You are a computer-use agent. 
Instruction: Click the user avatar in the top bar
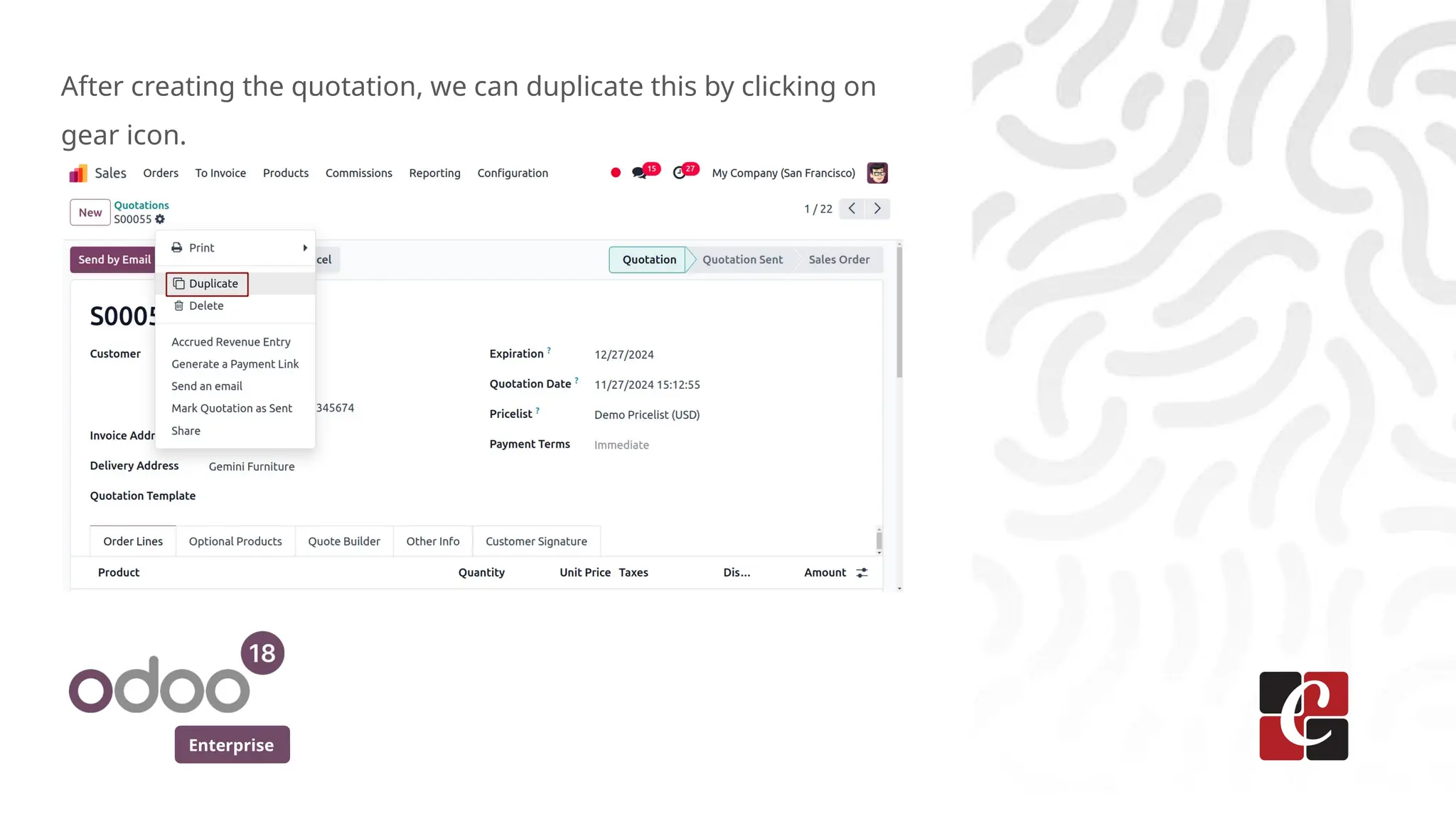(877, 173)
